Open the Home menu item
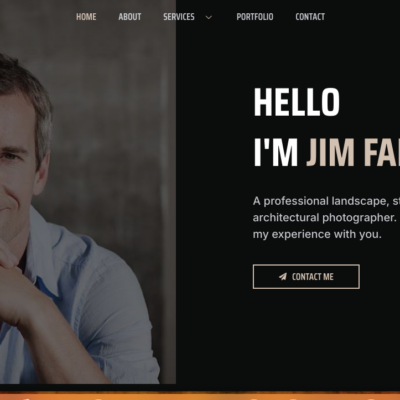The image size is (400, 400). (86, 17)
